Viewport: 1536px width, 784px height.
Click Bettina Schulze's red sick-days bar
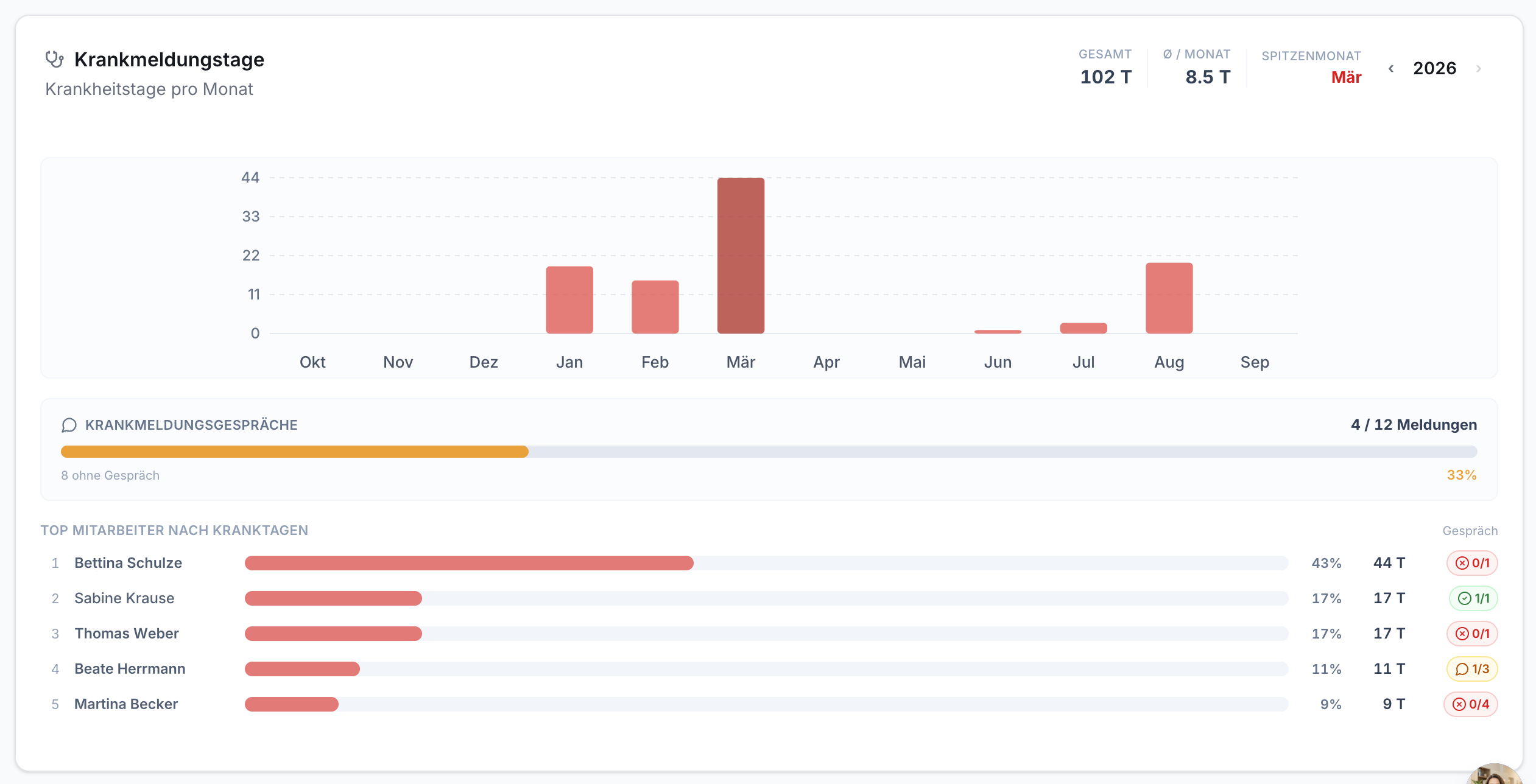[x=469, y=563]
